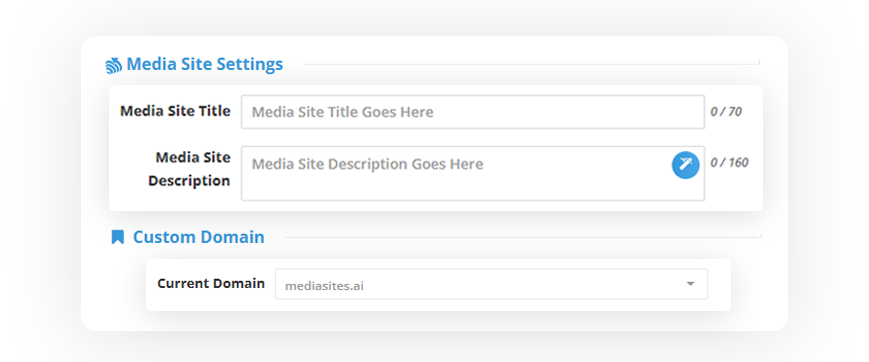Select the mediasites.ai domain text
Image resolution: width=869 pixels, height=362 pixels.
click(x=324, y=287)
